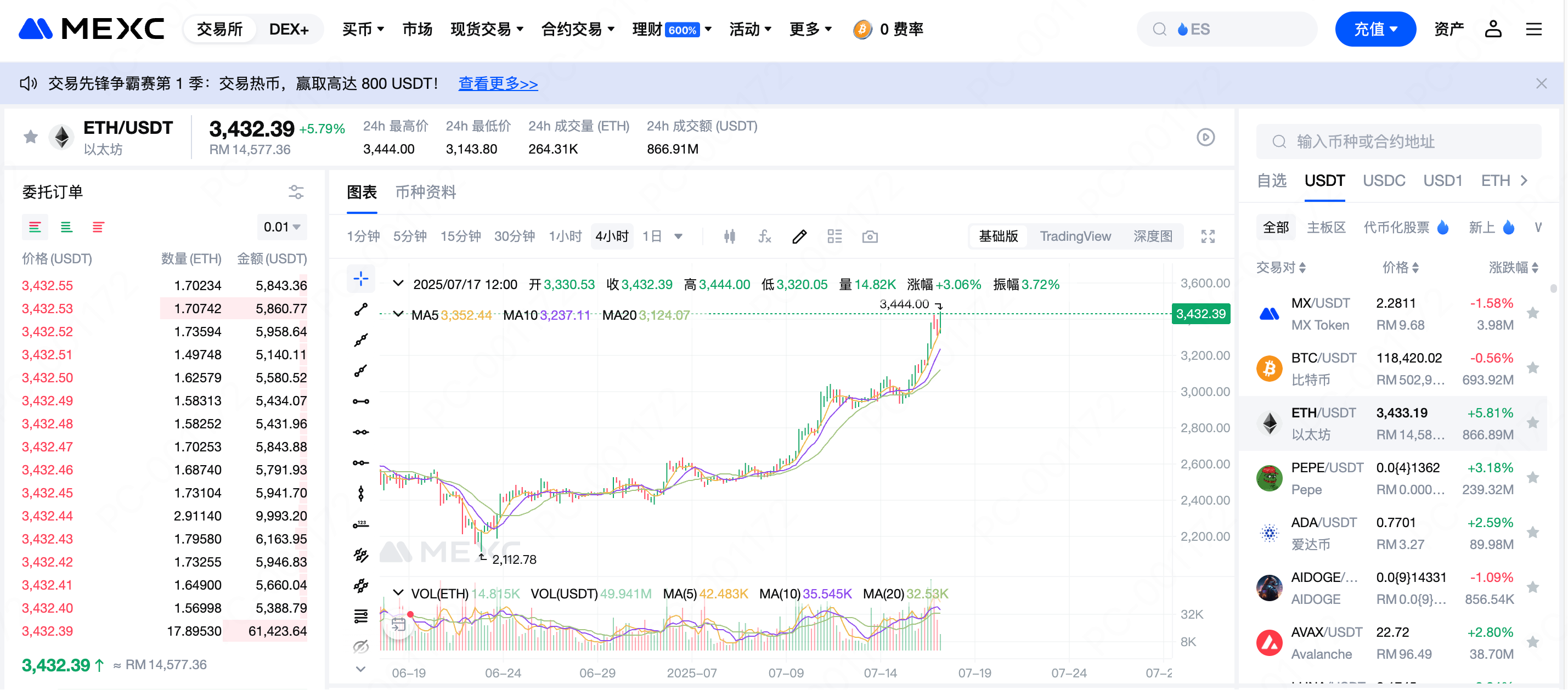Select the price channel line tool
Viewport: 1568px width, 690px height.
tap(361, 555)
